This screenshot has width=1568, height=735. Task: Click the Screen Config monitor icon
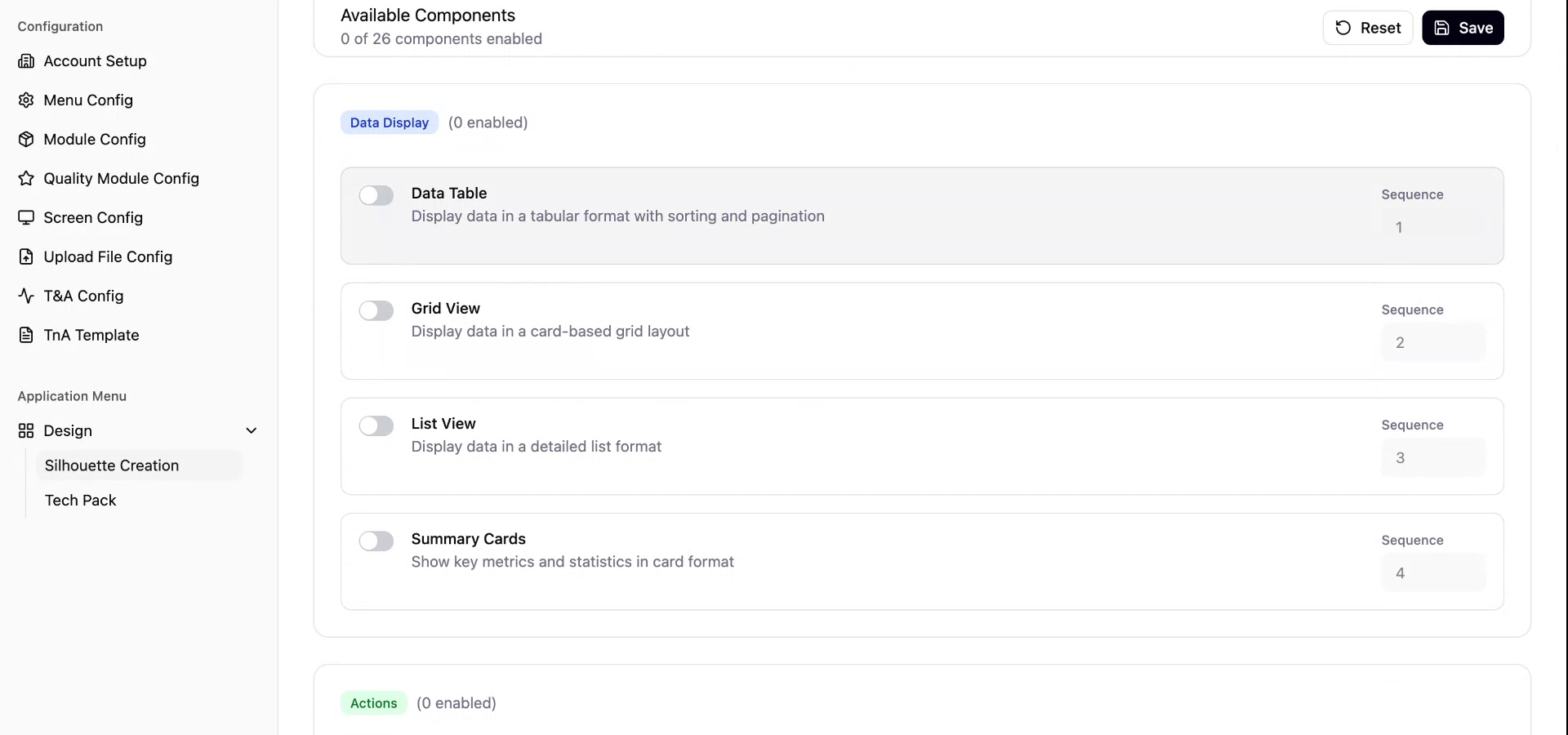tap(27, 217)
